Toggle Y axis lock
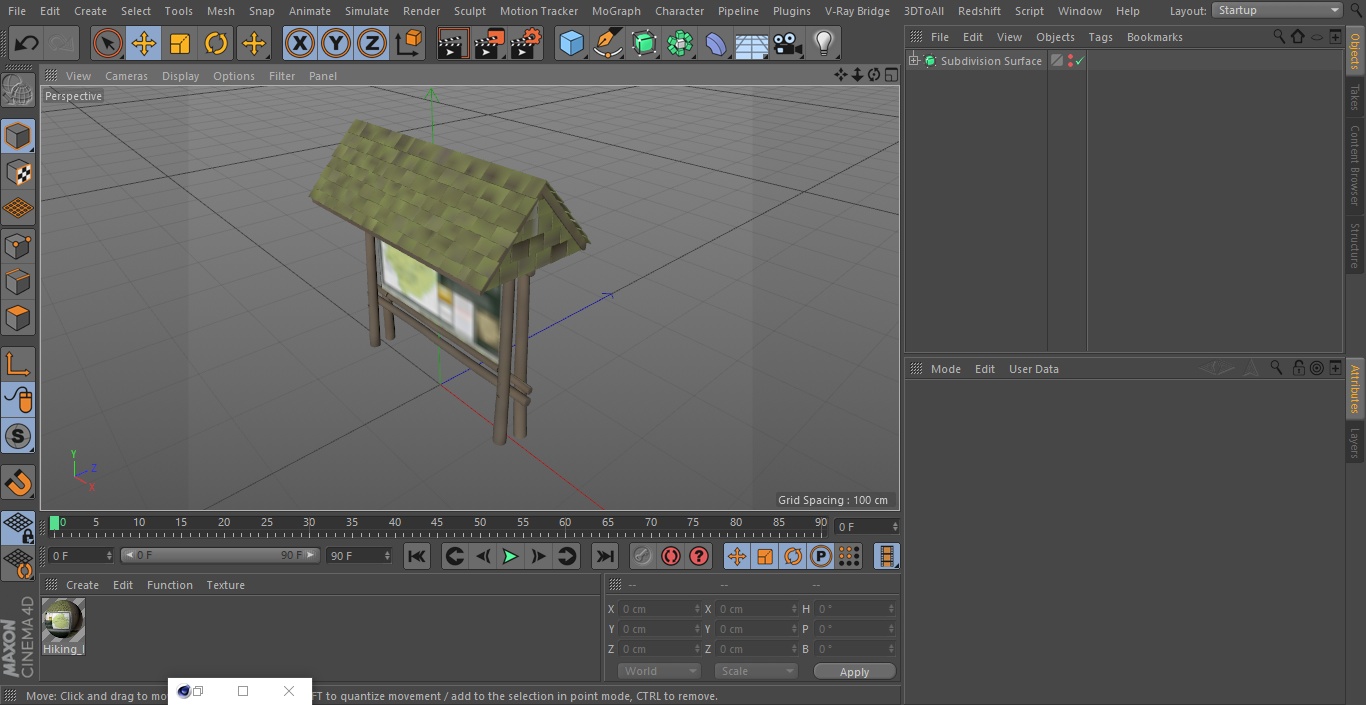 coord(336,44)
